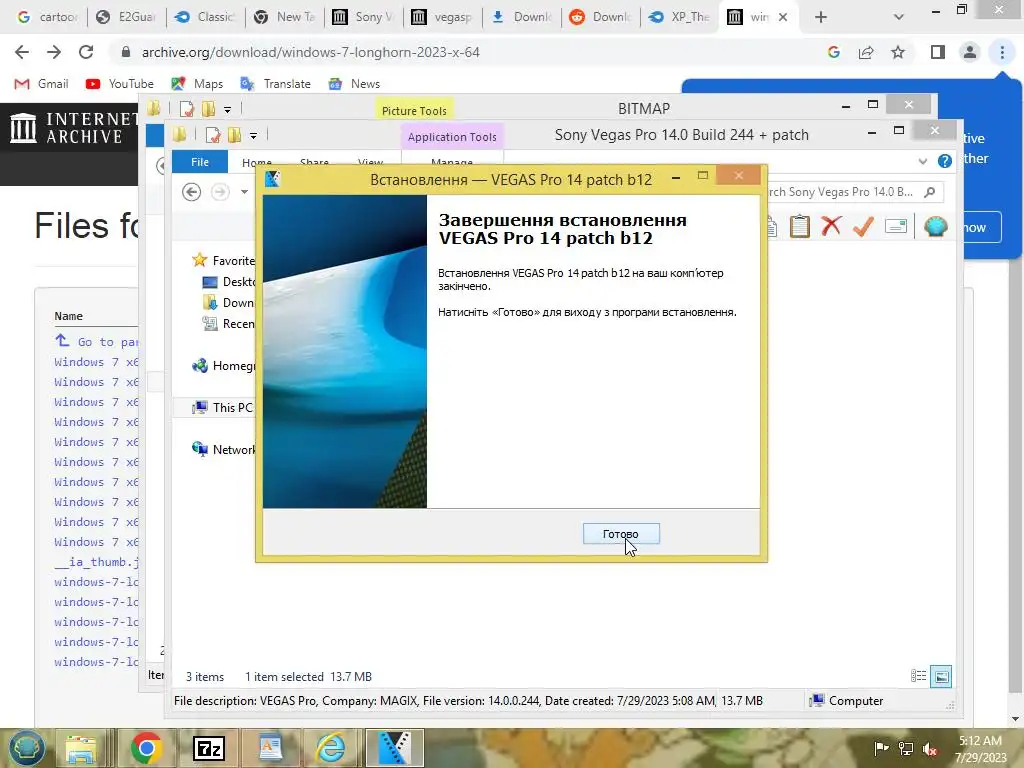Switch to vegasp tab
This screenshot has width=1024, height=768.
pos(442,17)
